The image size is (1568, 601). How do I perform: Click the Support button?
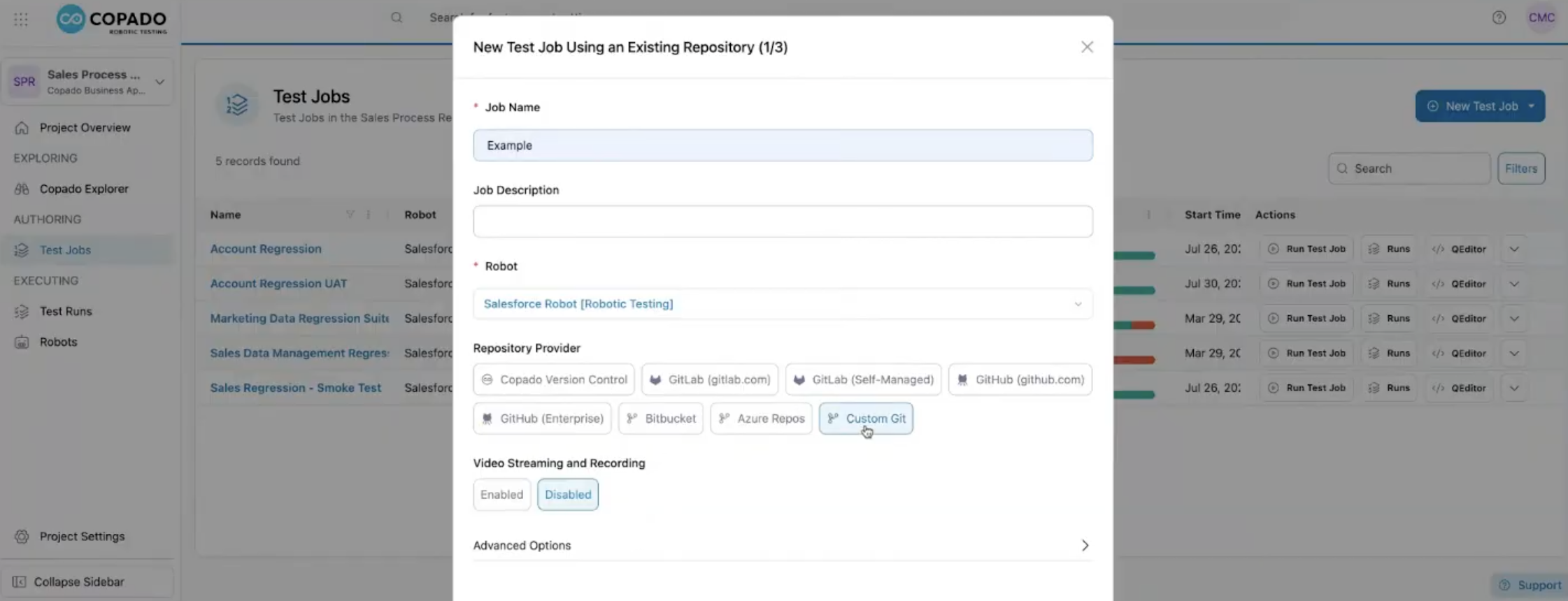point(1530,585)
